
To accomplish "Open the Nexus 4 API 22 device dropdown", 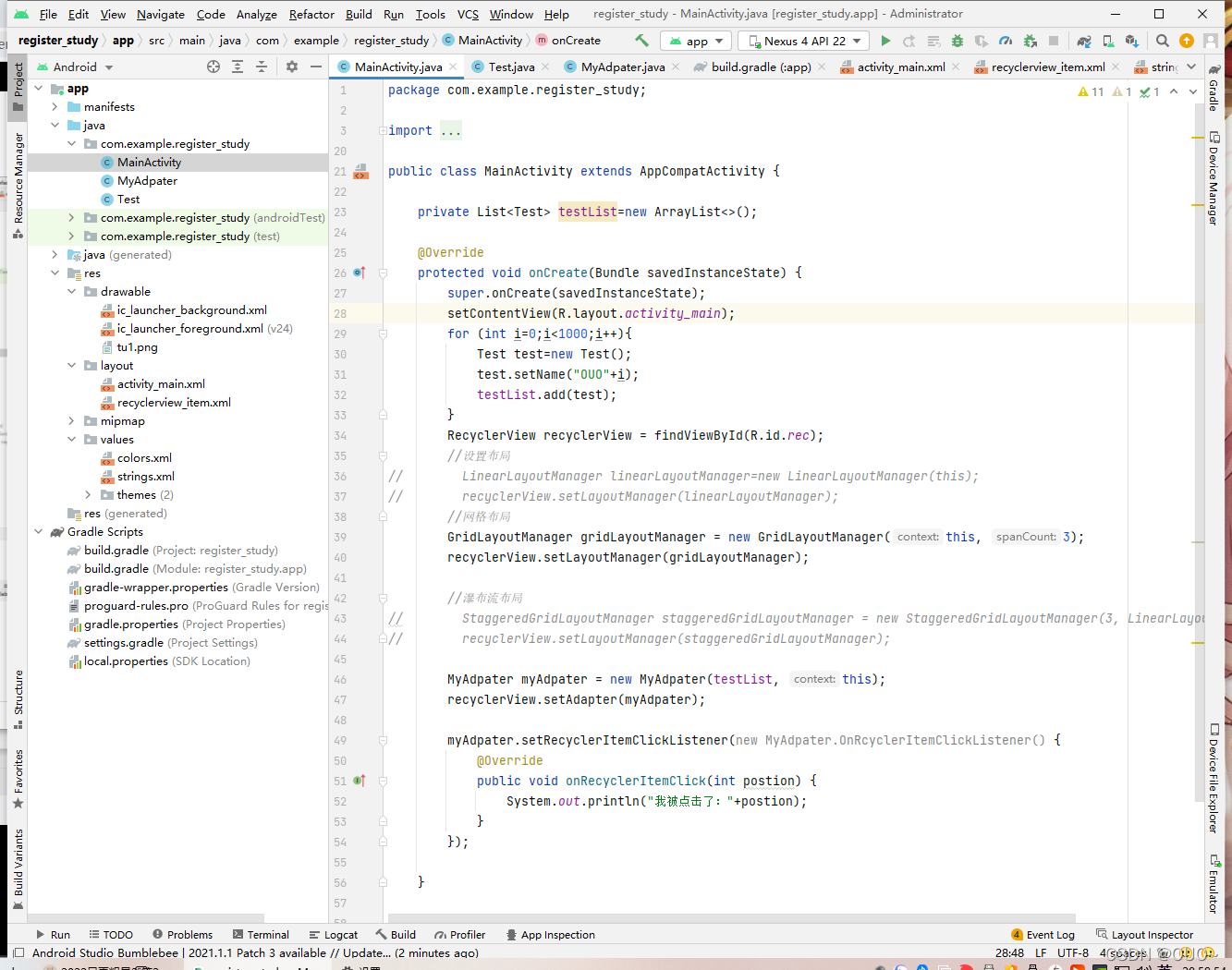I will tap(803, 41).
